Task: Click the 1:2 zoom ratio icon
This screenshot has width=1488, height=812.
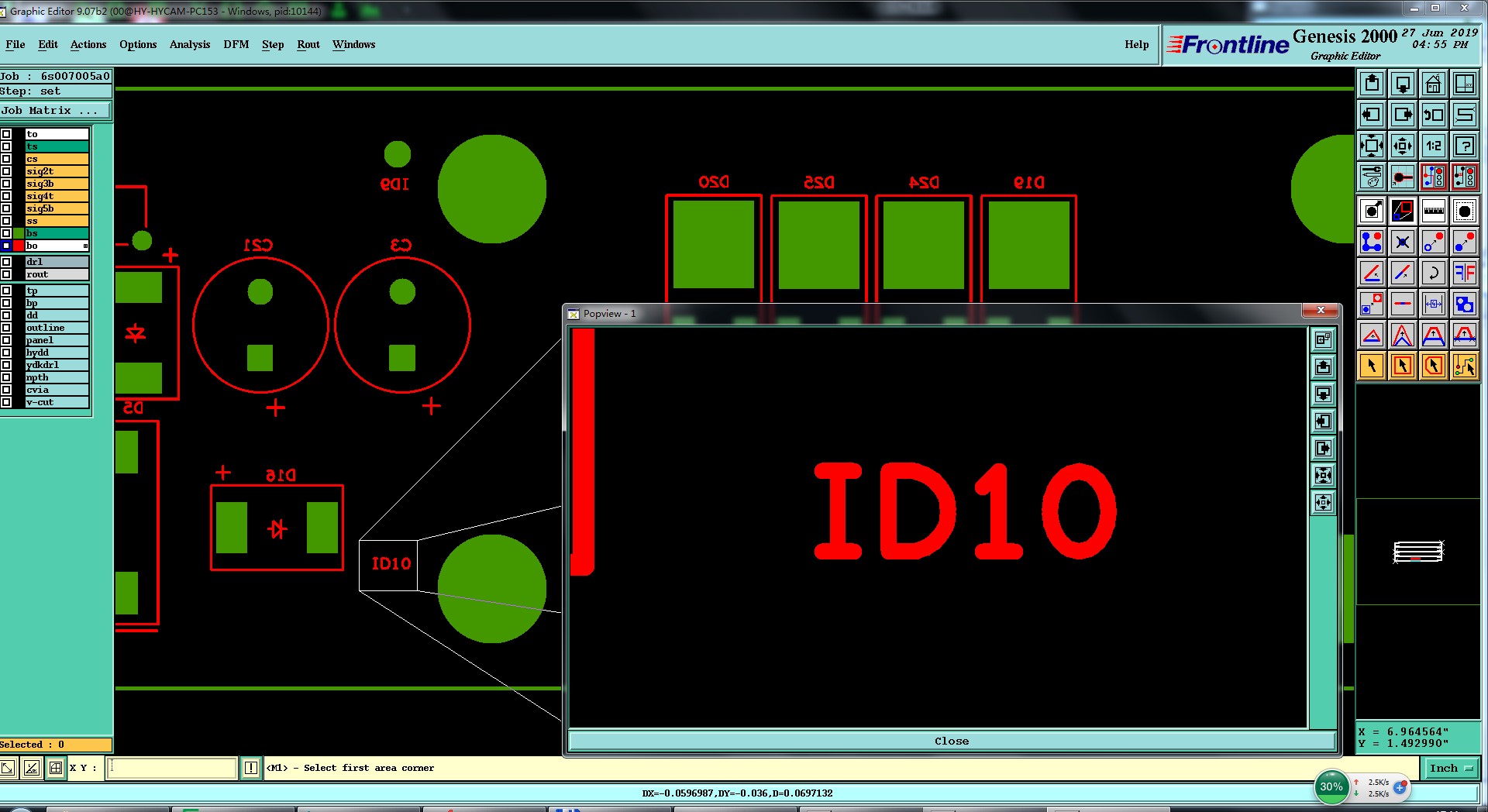Action: coord(1434,146)
